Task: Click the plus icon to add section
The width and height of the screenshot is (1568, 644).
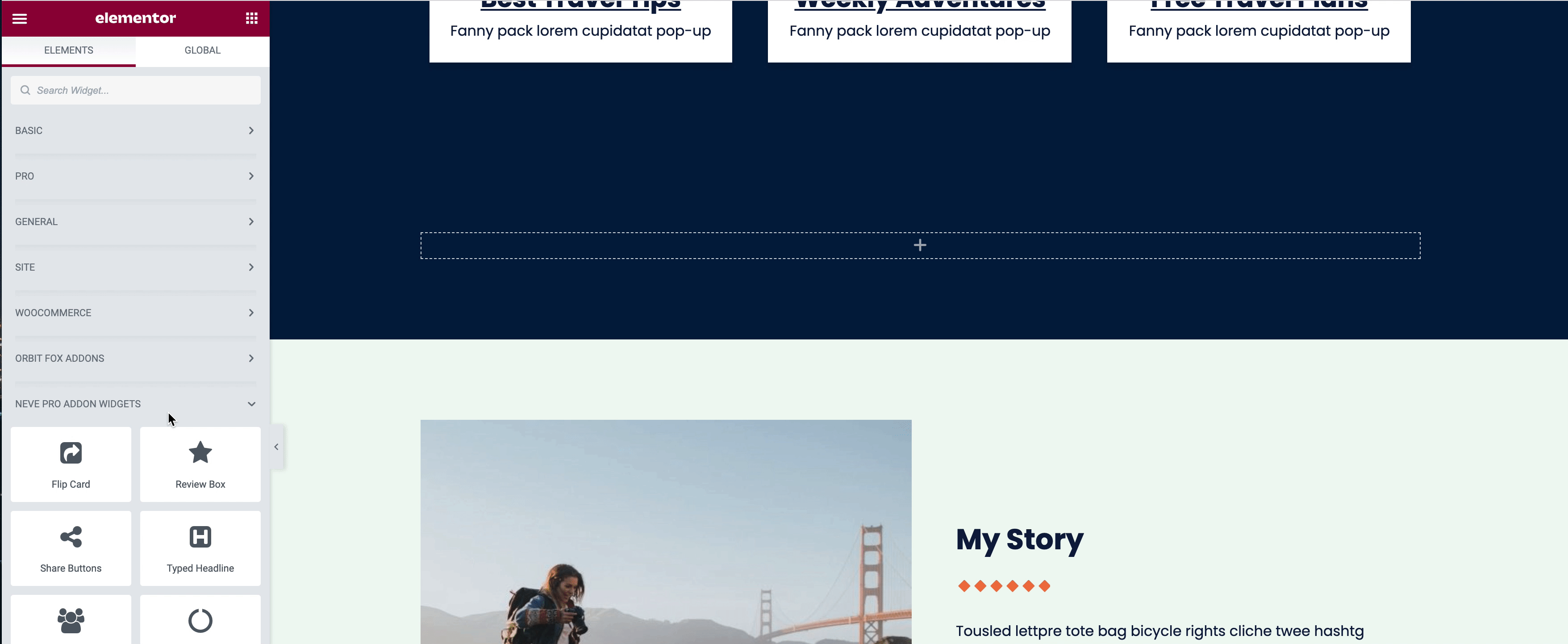Action: click(920, 245)
